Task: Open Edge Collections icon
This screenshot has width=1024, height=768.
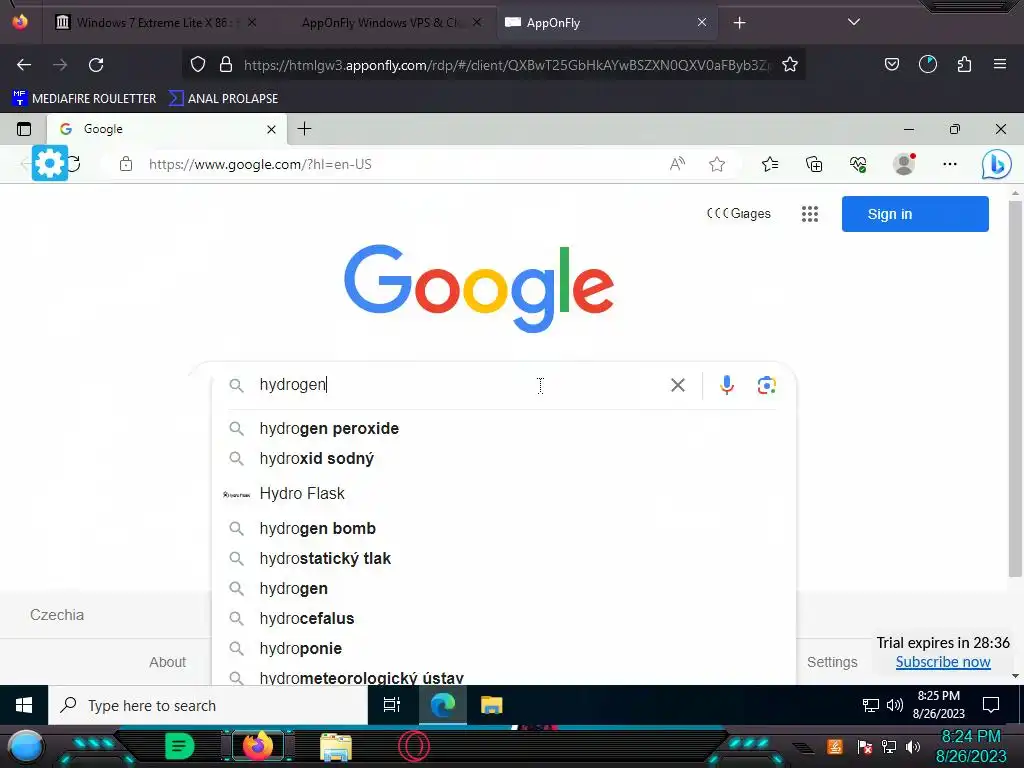Action: click(814, 164)
